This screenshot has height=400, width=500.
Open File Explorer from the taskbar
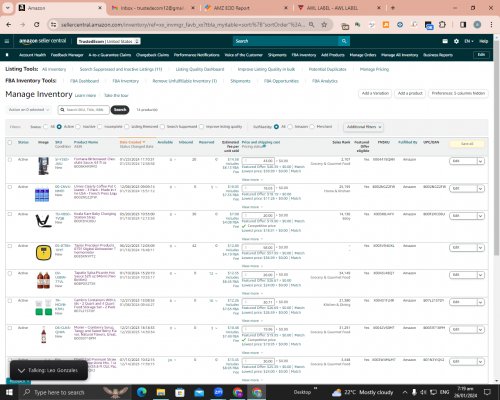(x=161, y=392)
